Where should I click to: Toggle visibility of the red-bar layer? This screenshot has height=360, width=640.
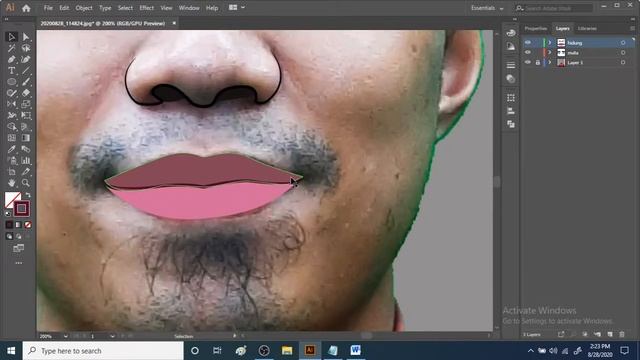[x=528, y=53]
